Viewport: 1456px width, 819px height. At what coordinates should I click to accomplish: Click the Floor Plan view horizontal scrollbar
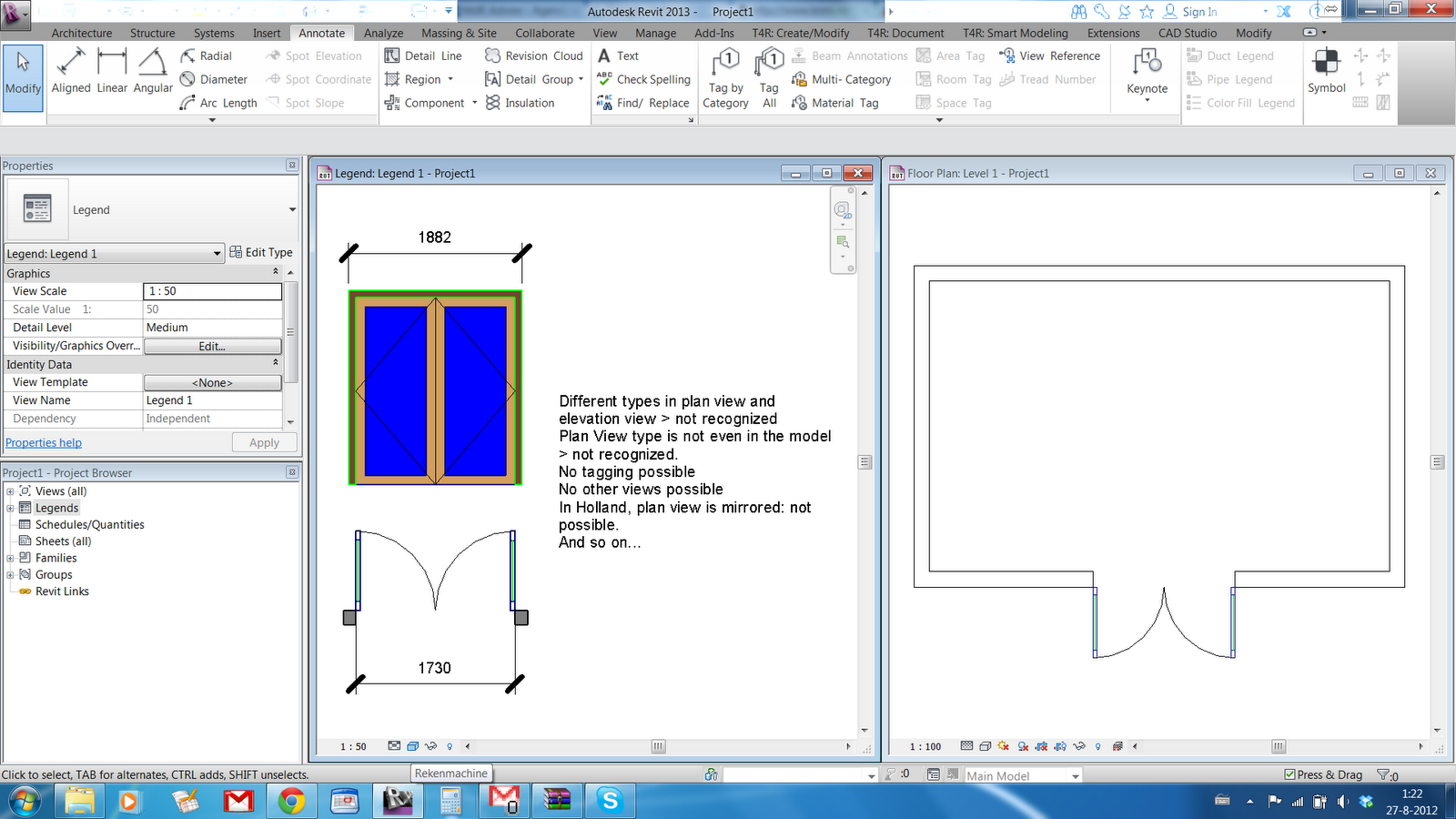click(x=1278, y=746)
